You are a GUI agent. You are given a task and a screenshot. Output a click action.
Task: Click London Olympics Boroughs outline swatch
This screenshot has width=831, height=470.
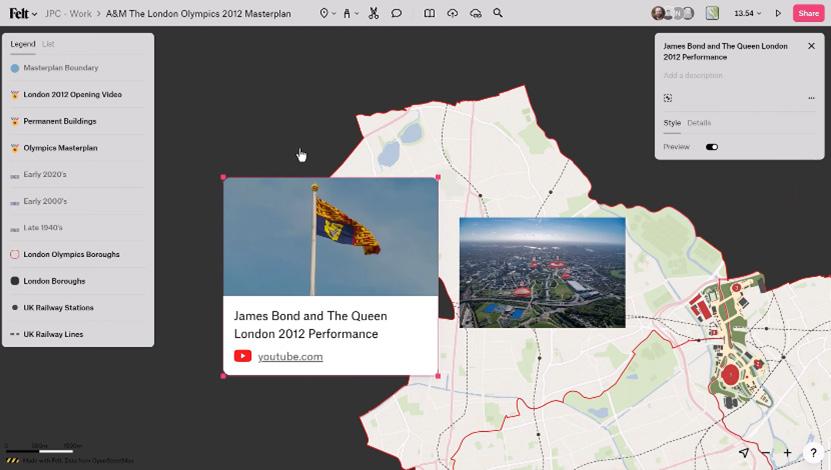click(x=15, y=254)
